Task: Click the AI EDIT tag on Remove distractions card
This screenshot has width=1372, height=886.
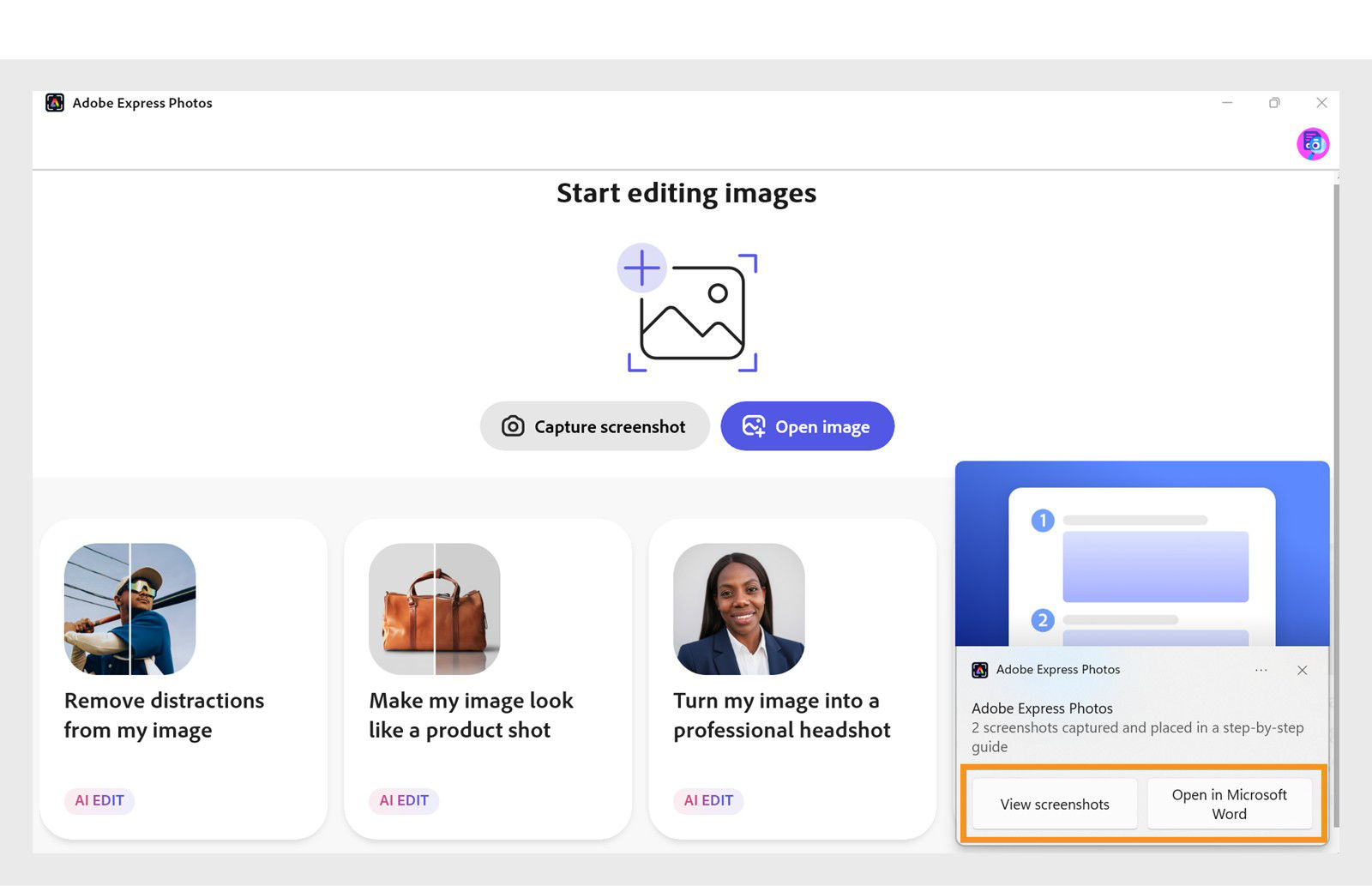Action: pyautogui.click(x=99, y=800)
